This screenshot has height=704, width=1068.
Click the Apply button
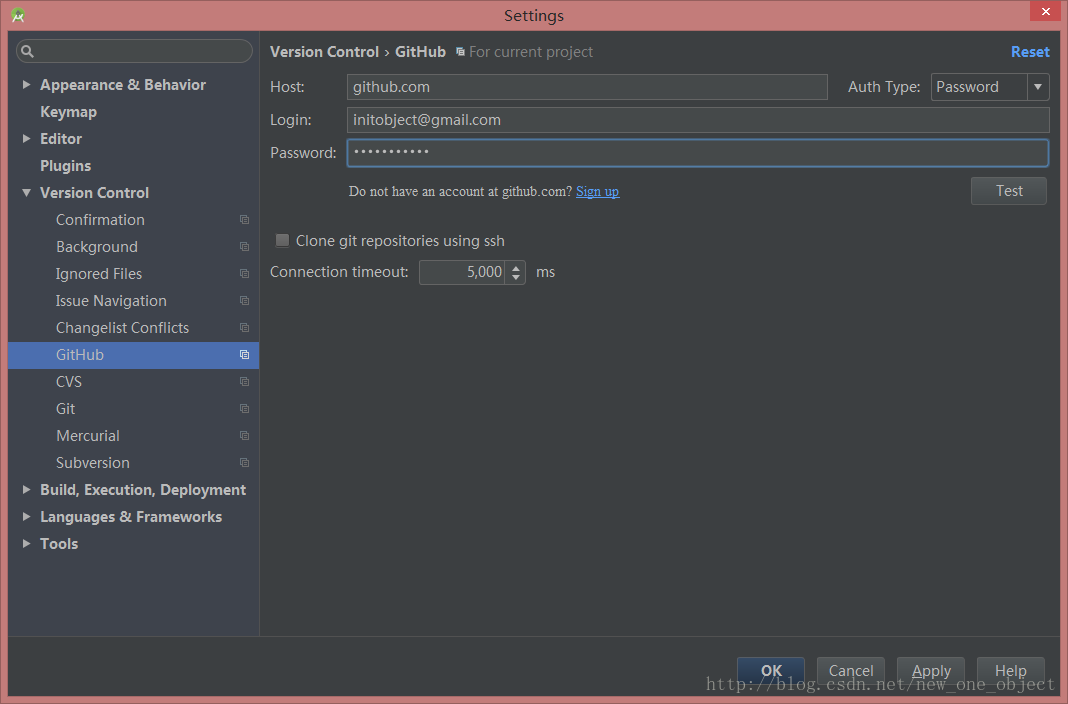coord(931,671)
